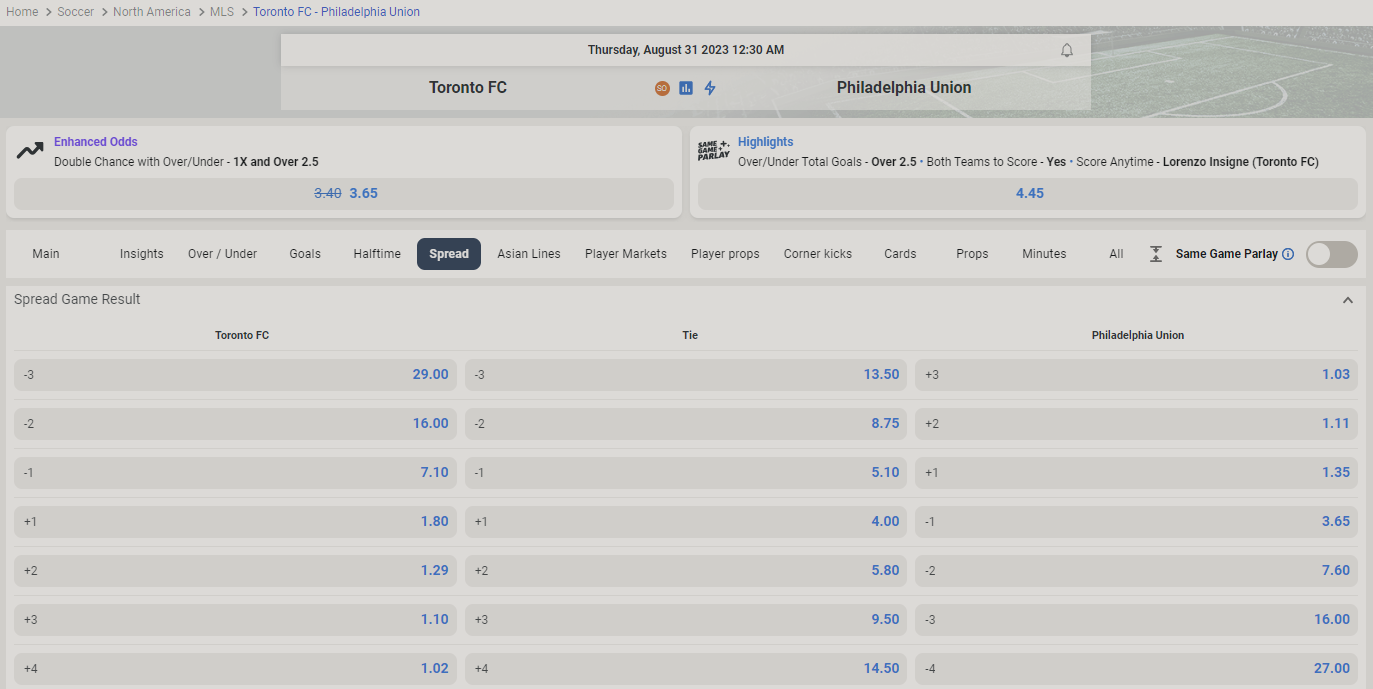Screen dimensions: 1373x689
Task: Click the Highlights heading
Action: point(766,142)
